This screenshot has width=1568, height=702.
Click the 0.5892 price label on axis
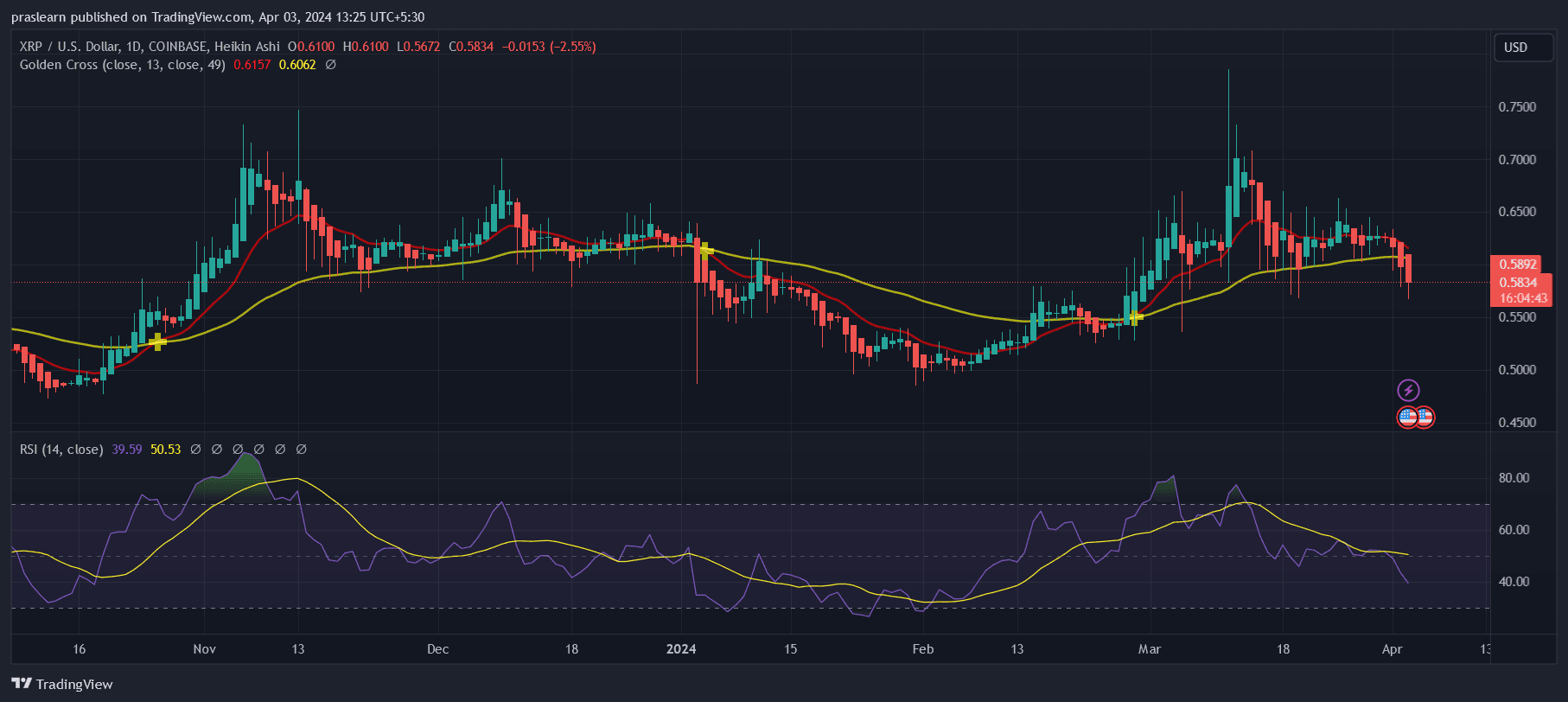(x=1518, y=265)
